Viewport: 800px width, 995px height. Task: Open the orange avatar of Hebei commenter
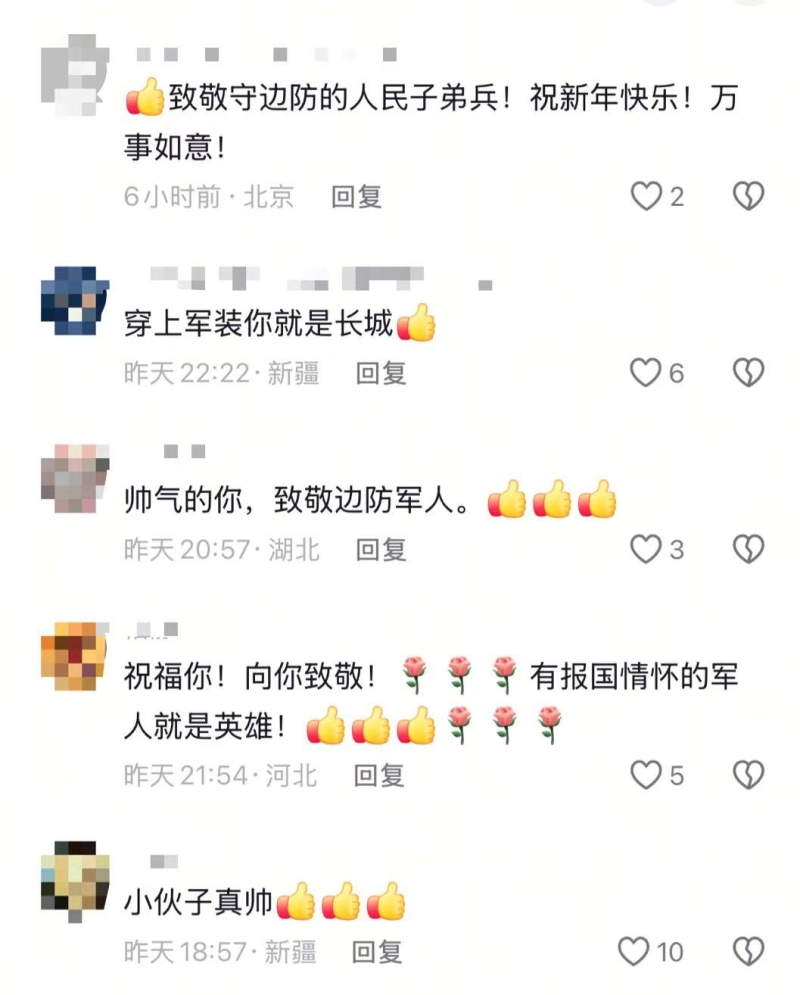[x=75, y=656]
